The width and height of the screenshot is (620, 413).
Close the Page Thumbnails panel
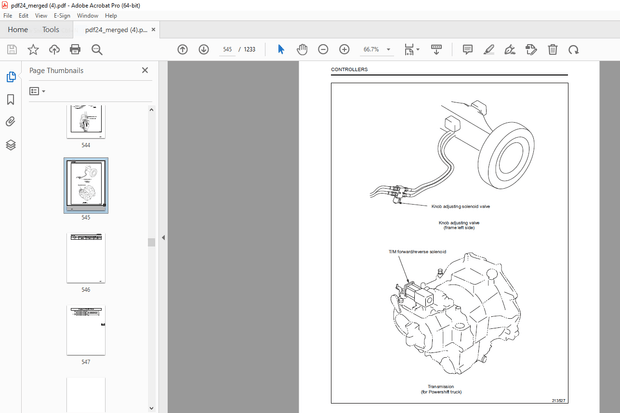(x=145, y=70)
